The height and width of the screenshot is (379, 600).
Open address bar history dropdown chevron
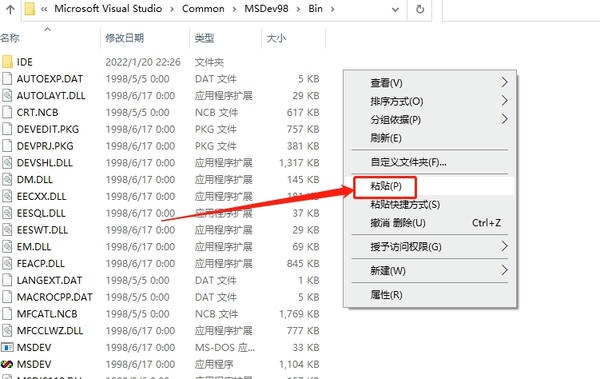click(x=395, y=9)
